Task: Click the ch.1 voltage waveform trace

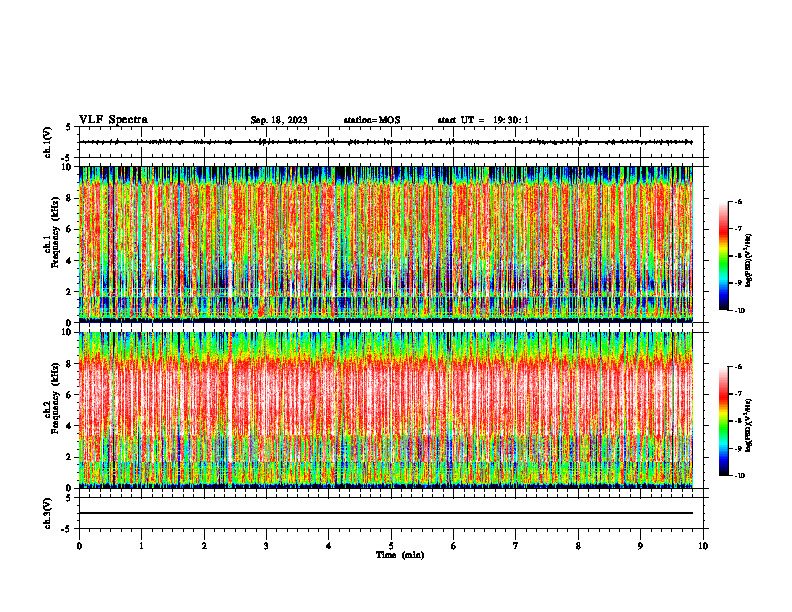Action: tap(386, 142)
